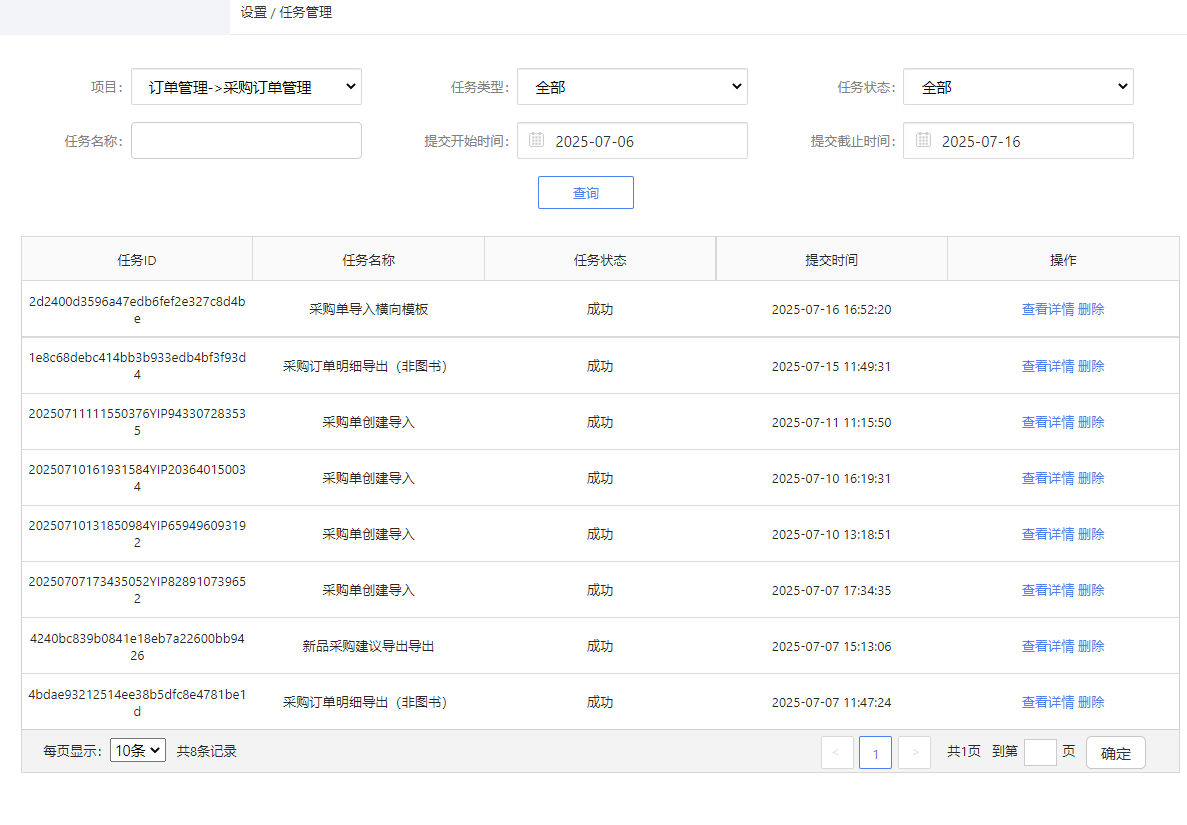Image resolution: width=1187 pixels, height=825 pixels.
Task: Click the 提交时间 column header
Action: (x=831, y=260)
